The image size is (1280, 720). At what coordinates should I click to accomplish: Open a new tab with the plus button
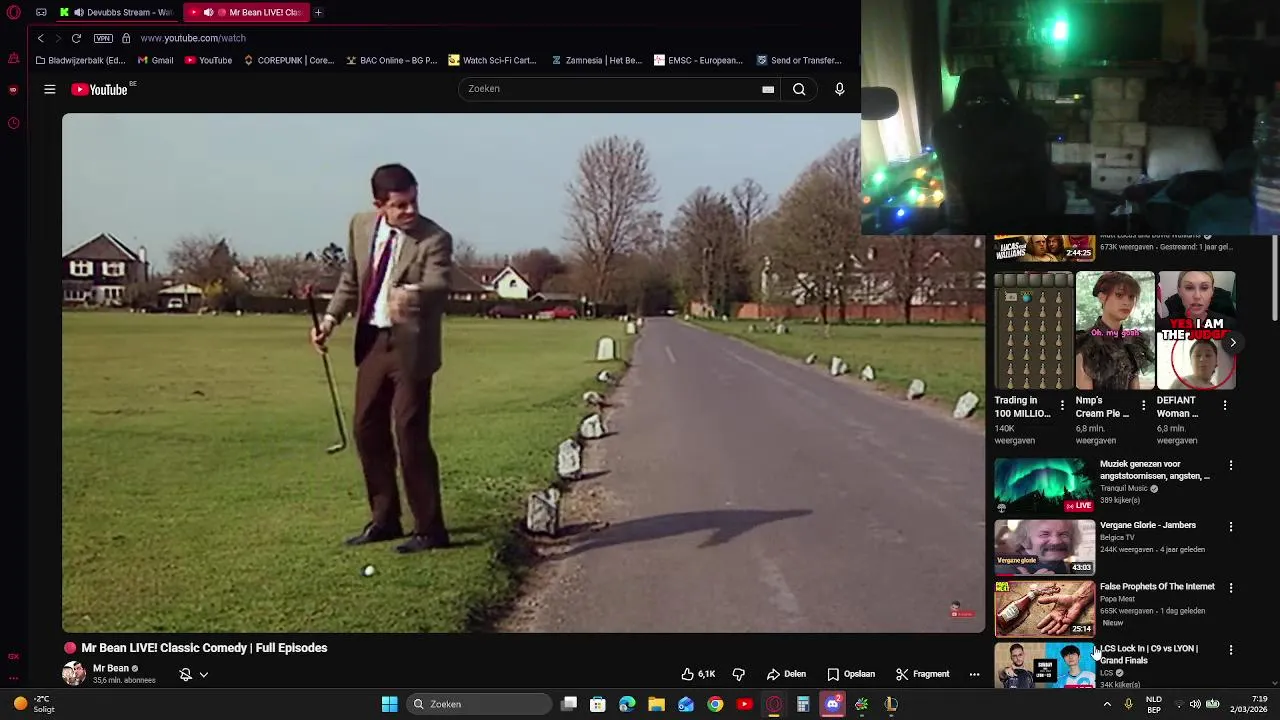(318, 12)
